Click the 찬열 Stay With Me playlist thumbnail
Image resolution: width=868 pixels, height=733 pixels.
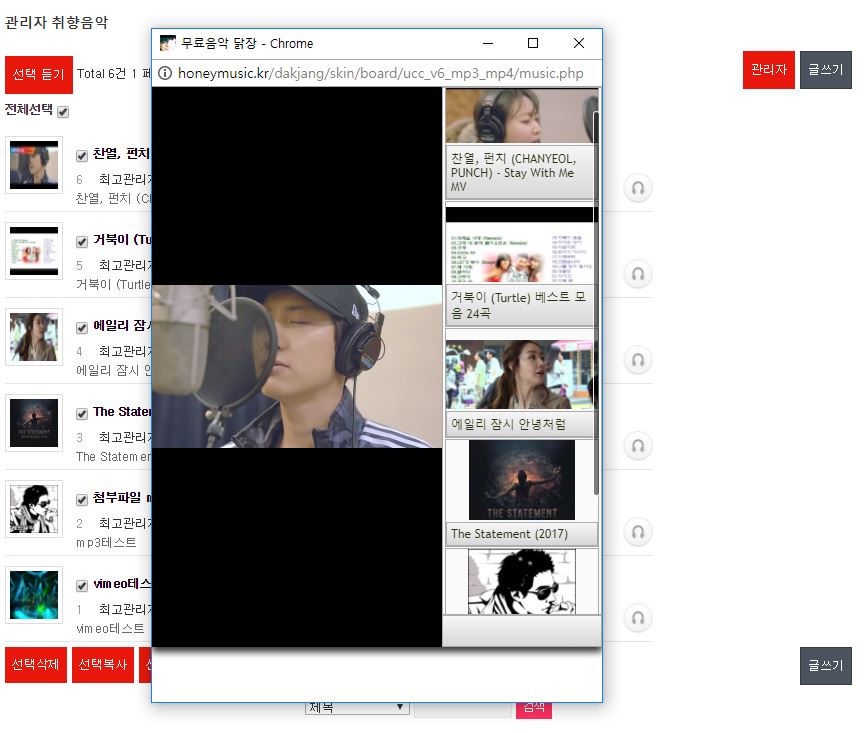pyautogui.click(x=519, y=117)
